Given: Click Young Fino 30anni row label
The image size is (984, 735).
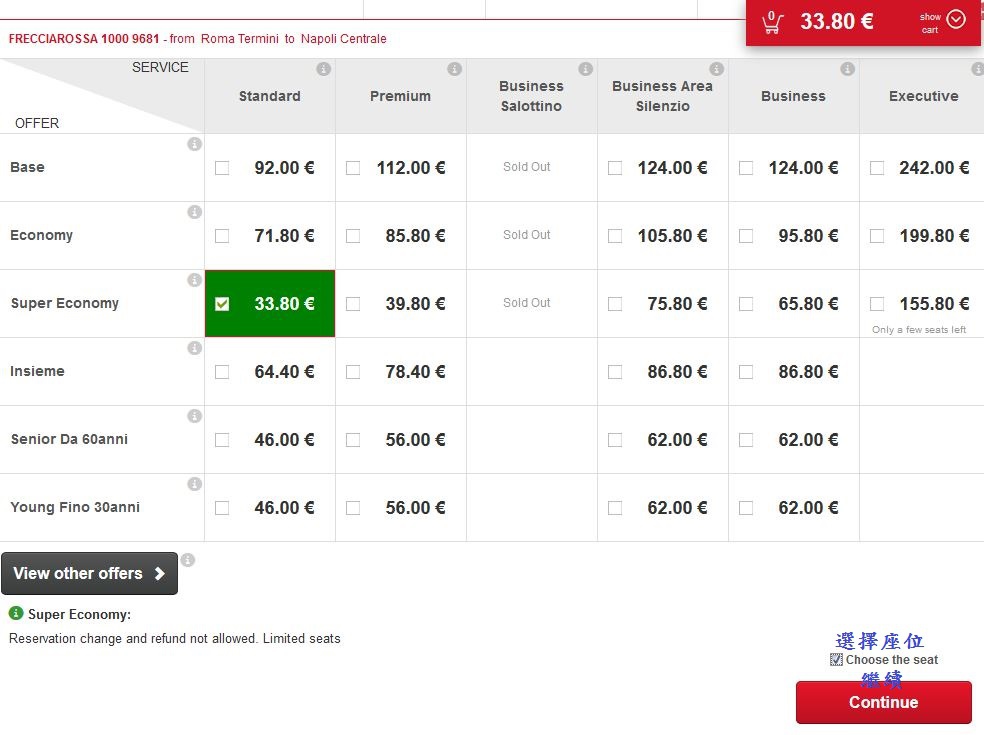Looking at the screenshot, I should pos(75,507).
